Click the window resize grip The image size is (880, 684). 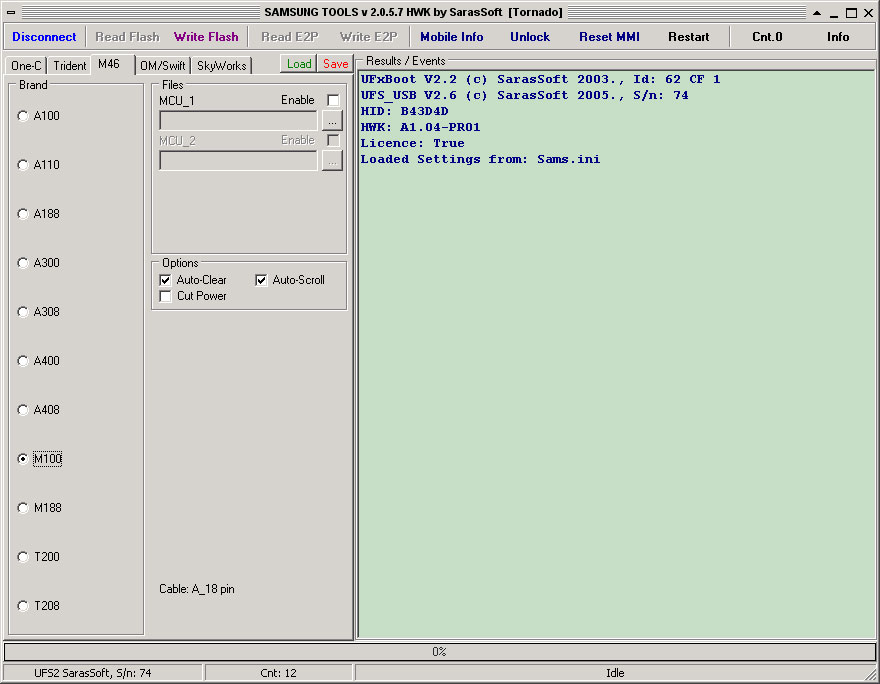tap(870, 674)
